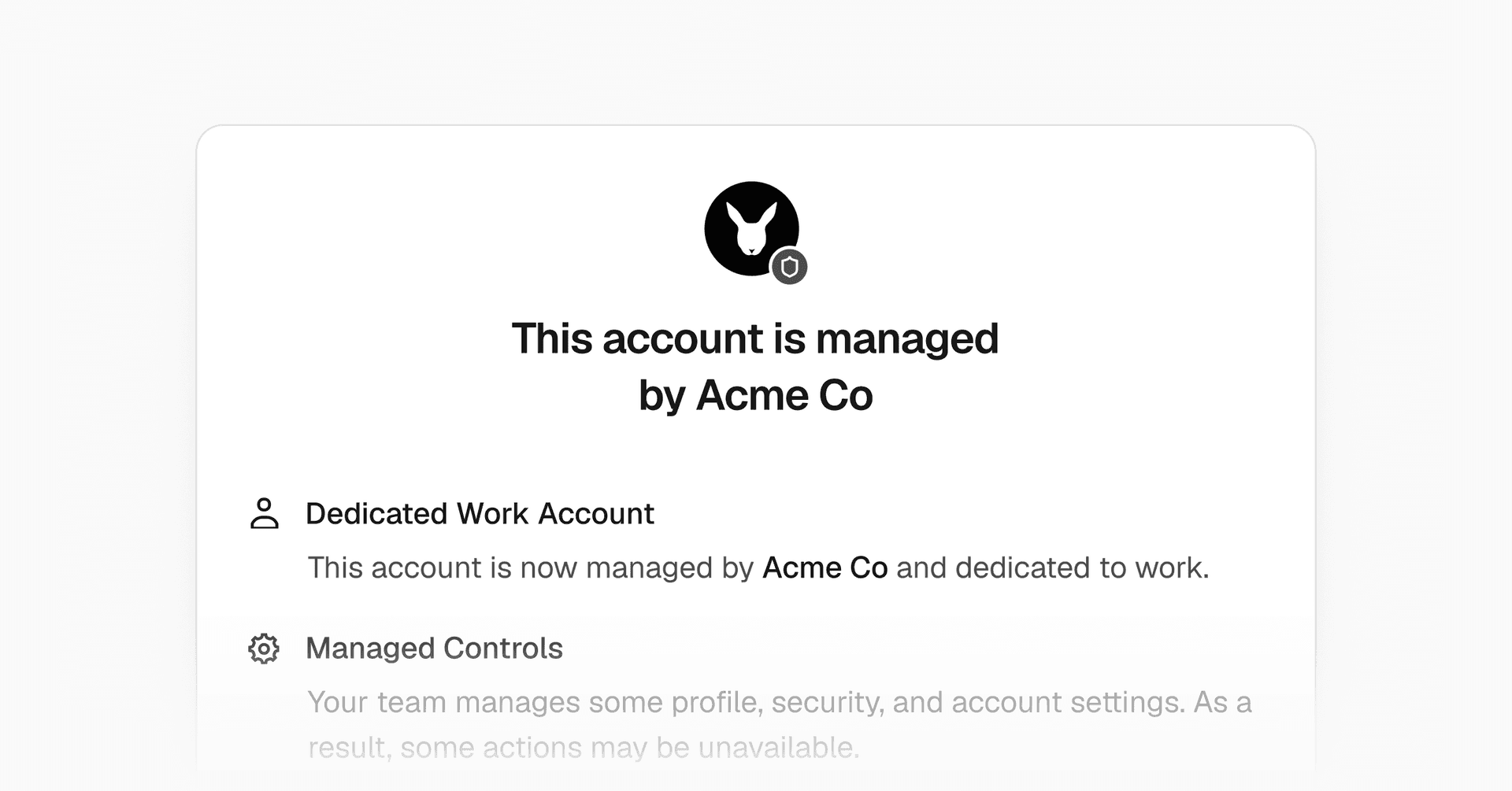Viewport: 1512px width, 791px height.
Task: Click the gear icon for Managed Controls
Action: [264, 649]
